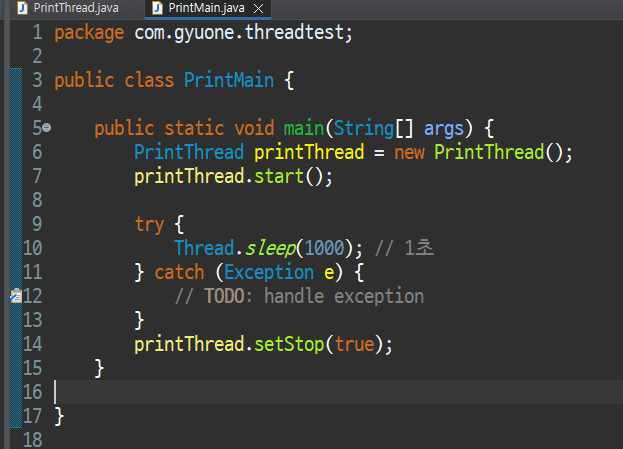Click the 'start' method call on line 7
The image size is (623, 449).
point(279,176)
